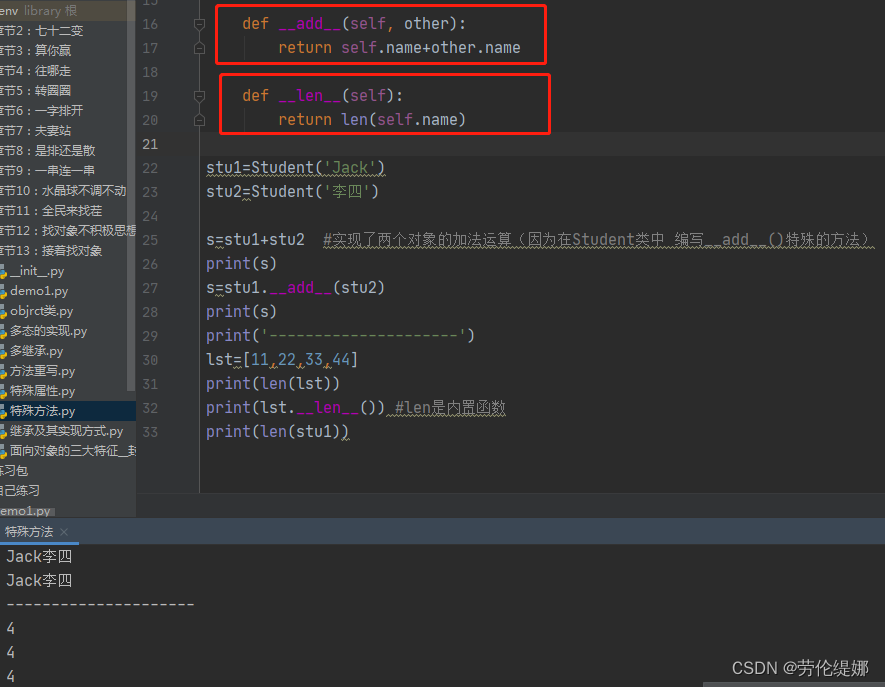Viewport: 885px width, 687px height.
Task: Click the return self.name+other.name line
Action: click(x=399, y=47)
